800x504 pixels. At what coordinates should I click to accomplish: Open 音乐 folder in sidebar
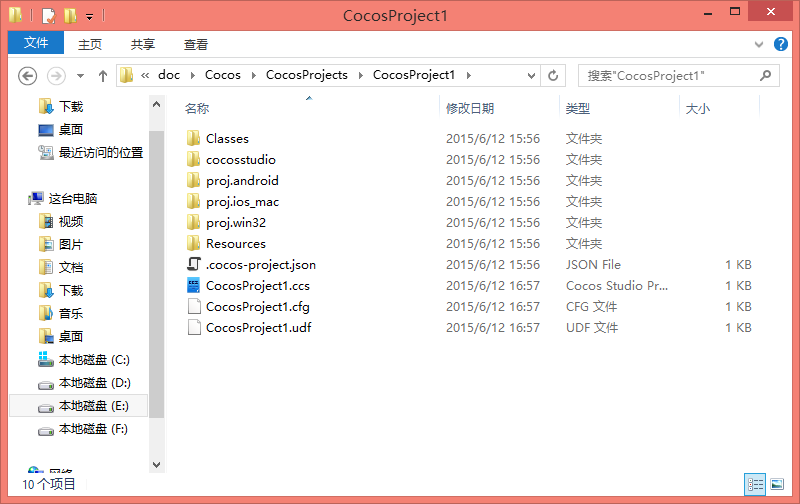pyautogui.click(x=61, y=313)
